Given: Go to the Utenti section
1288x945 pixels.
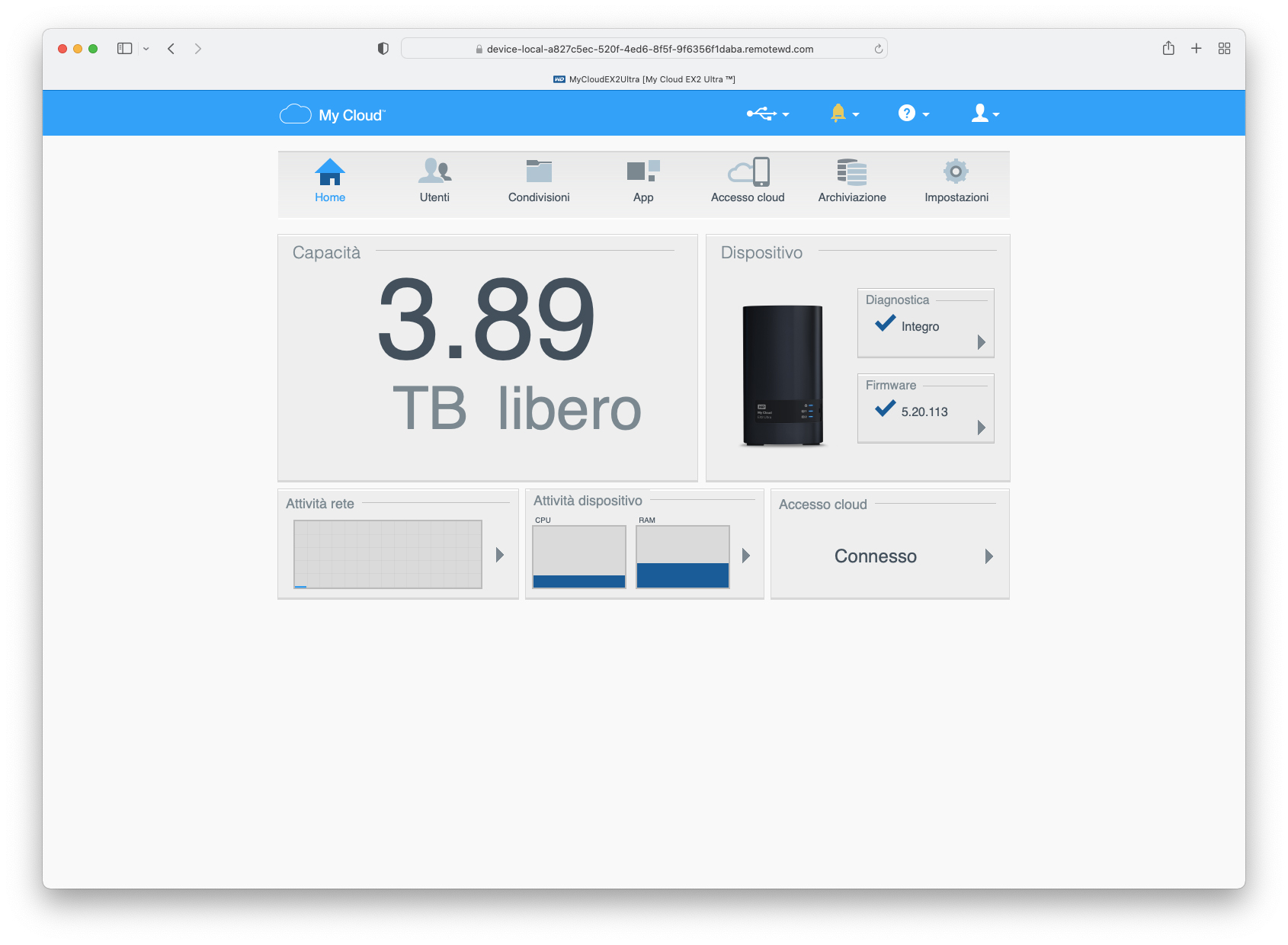Looking at the screenshot, I should pos(434,181).
